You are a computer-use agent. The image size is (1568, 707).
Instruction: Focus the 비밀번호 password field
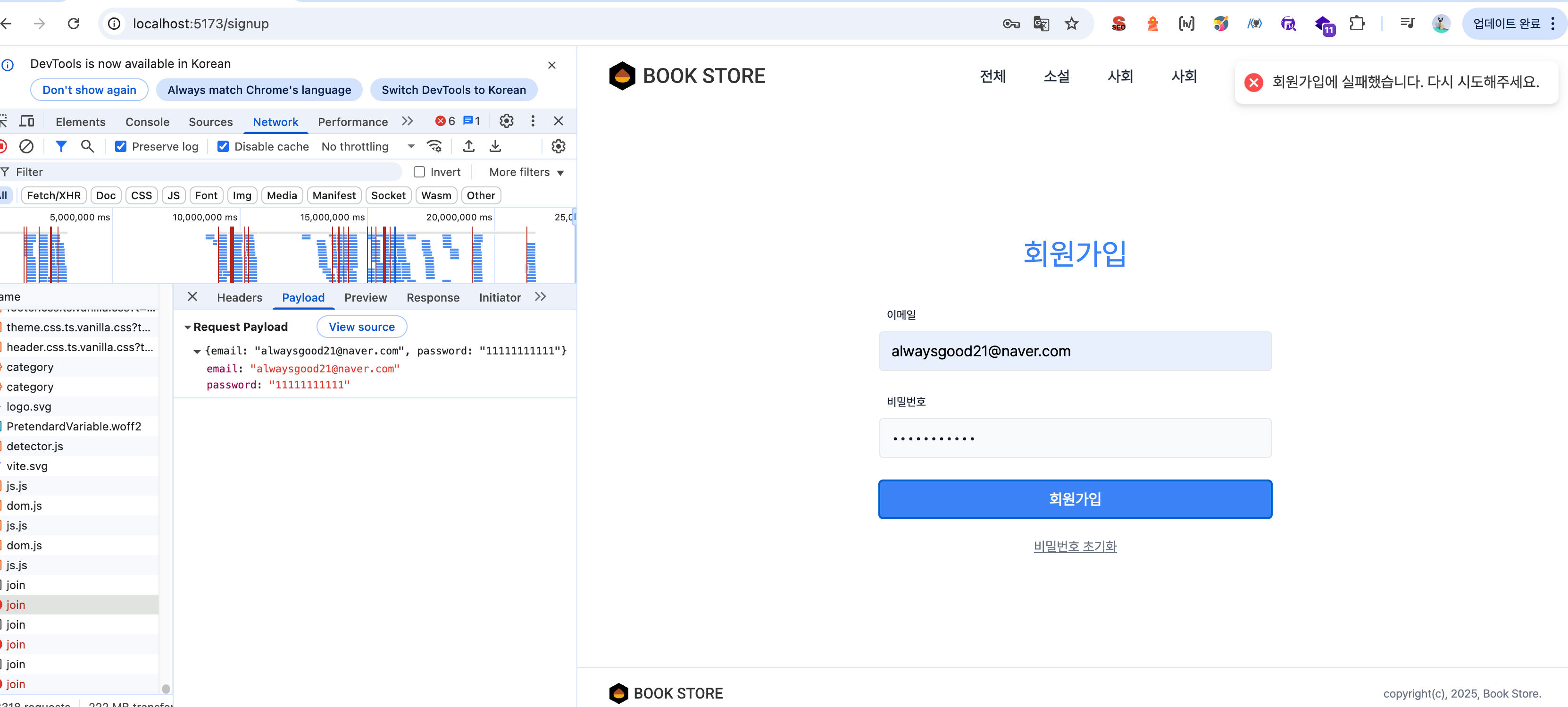point(1075,438)
